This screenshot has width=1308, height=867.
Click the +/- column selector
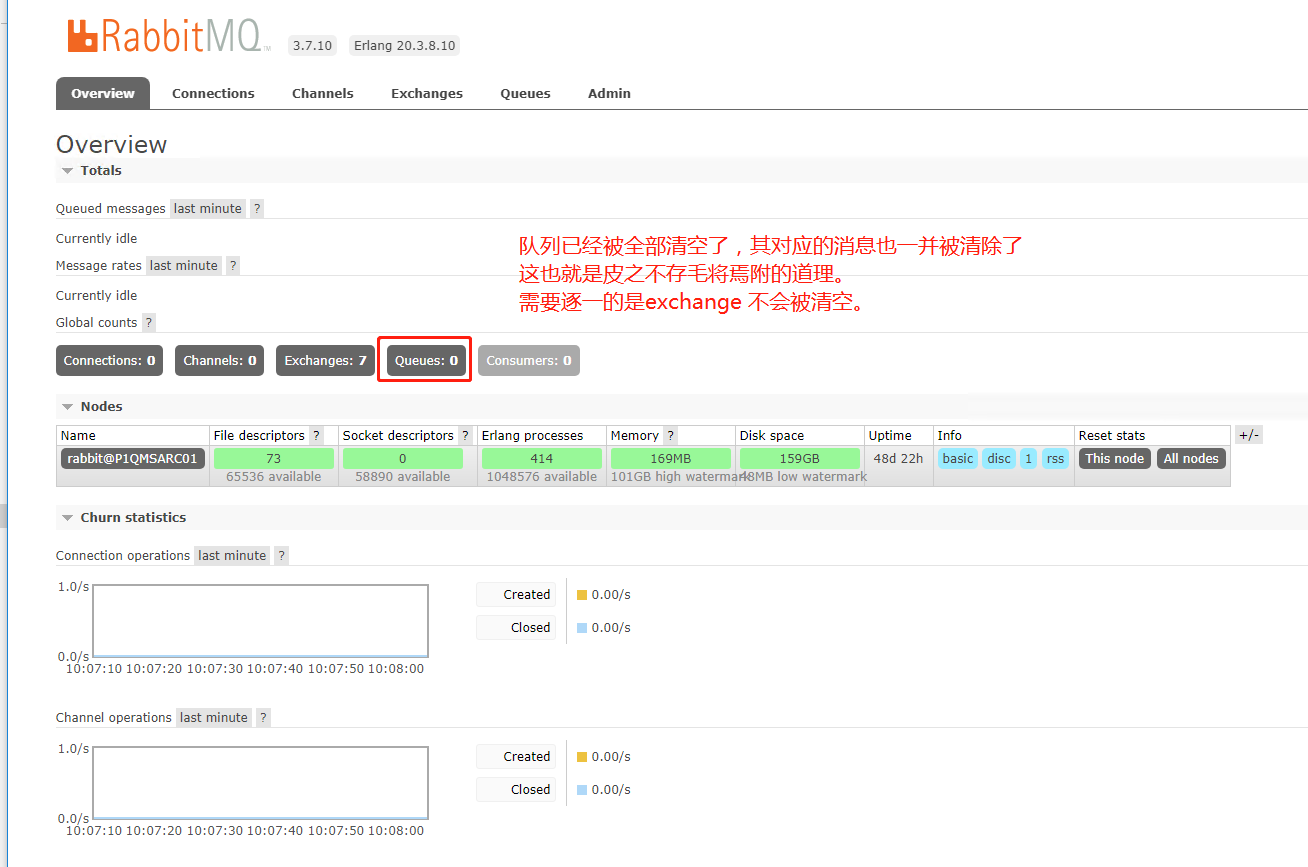[x=1249, y=435]
